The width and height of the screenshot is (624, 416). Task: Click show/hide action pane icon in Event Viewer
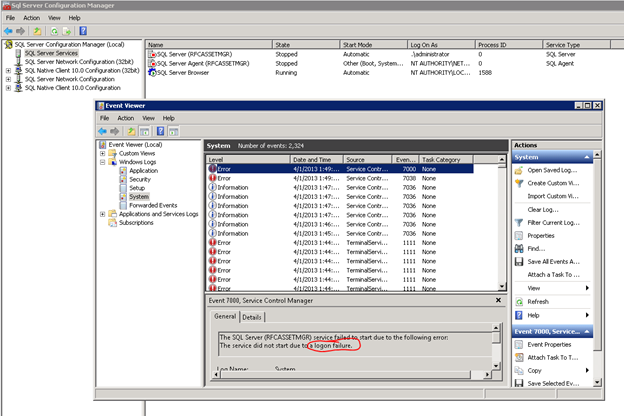click(174, 131)
